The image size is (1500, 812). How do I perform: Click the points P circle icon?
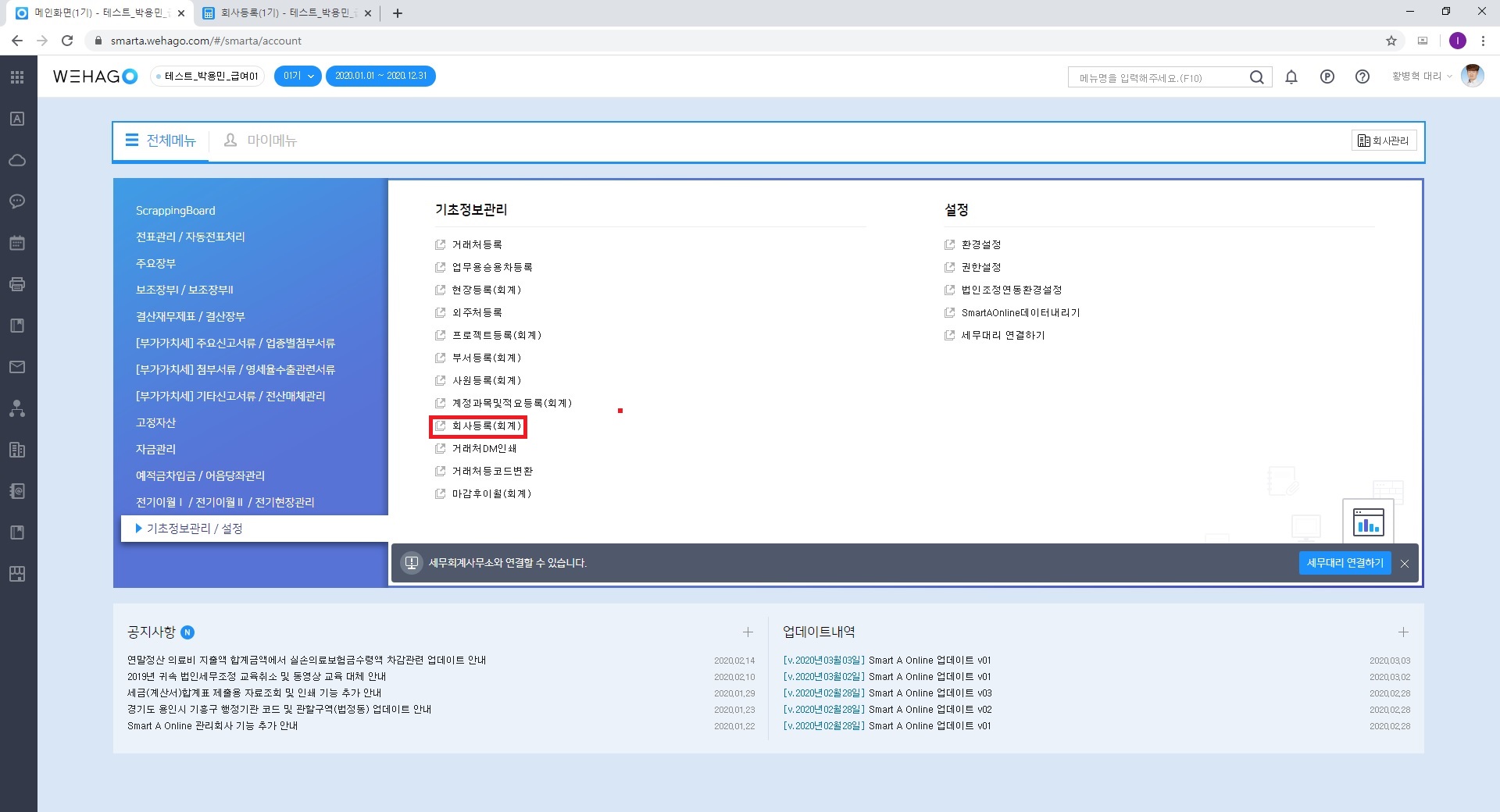(1327, 77)
